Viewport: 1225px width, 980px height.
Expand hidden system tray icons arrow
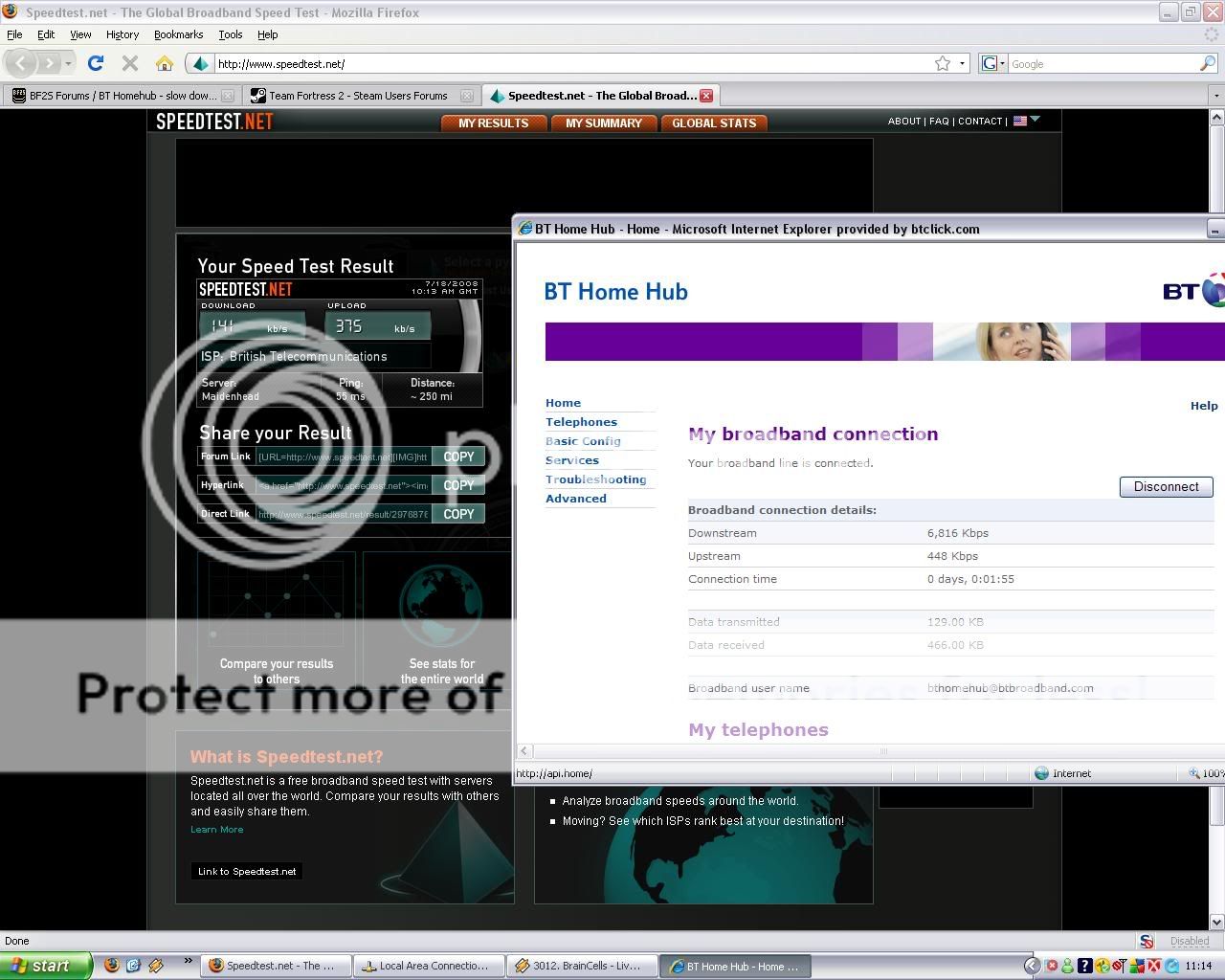1032,966
